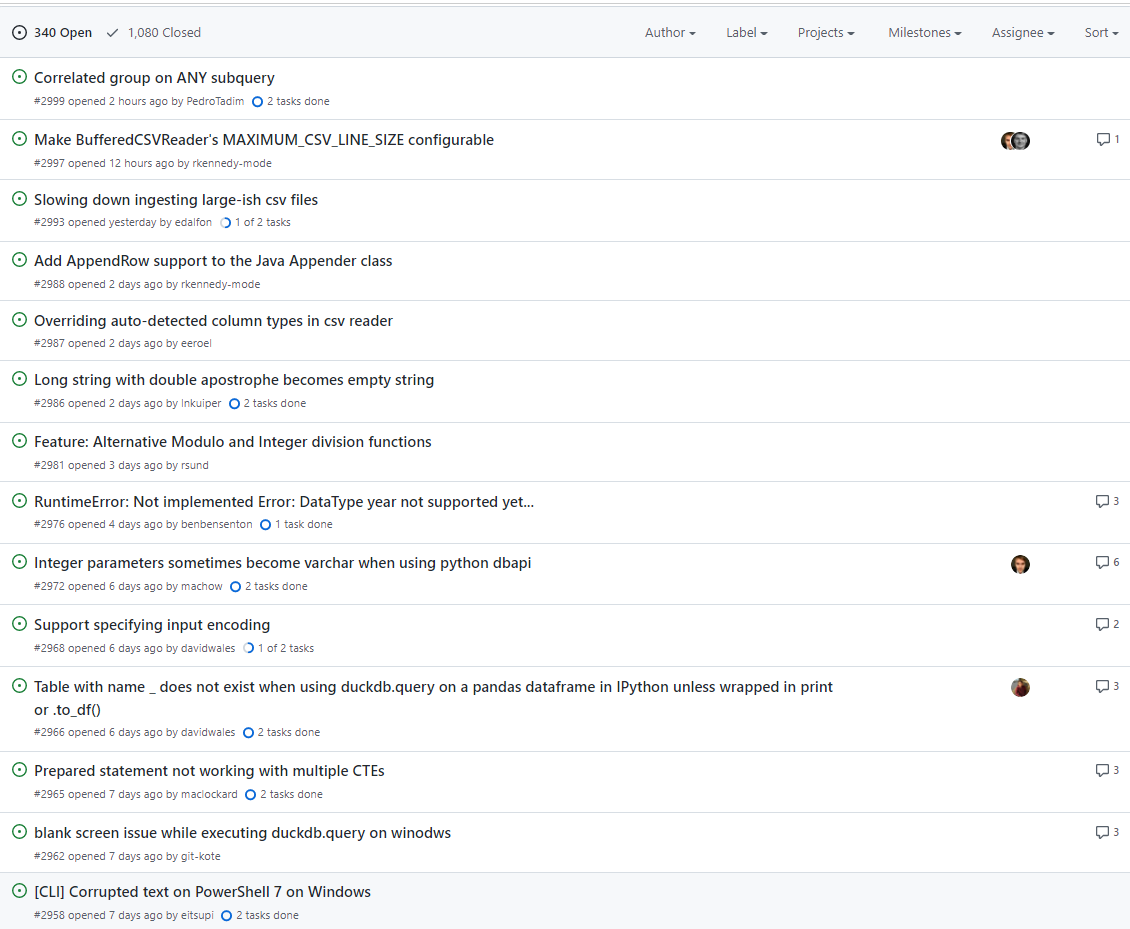
Task: Expand the Author filter dropdown
Action: [669, 32]
